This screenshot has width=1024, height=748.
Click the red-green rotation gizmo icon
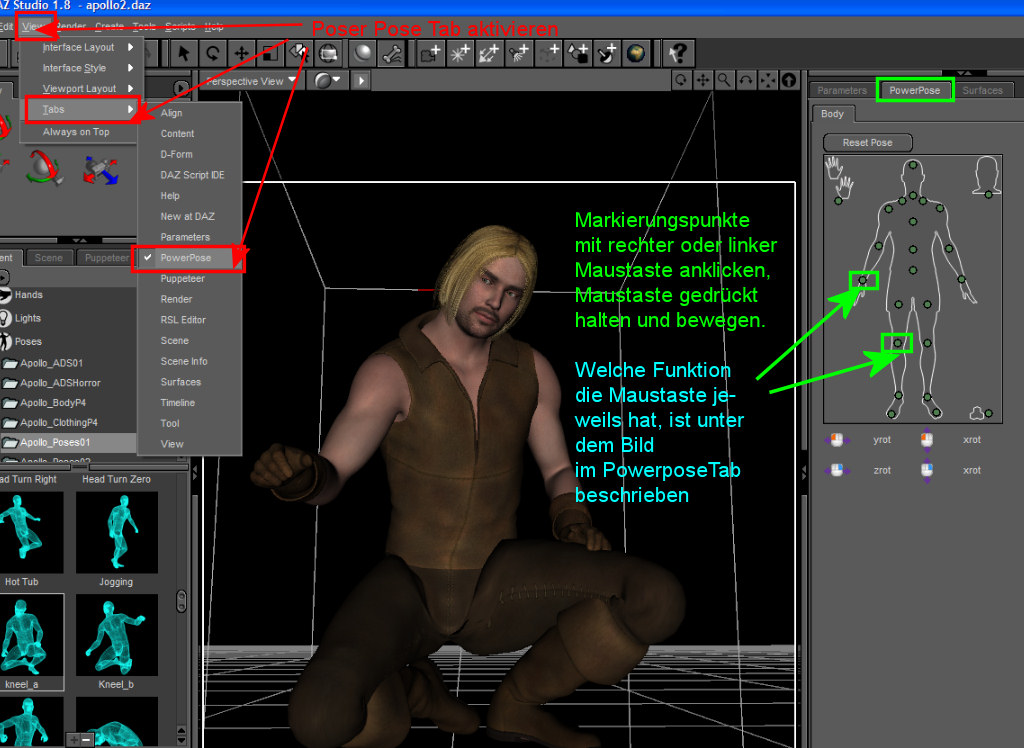[x=44, y=168]
